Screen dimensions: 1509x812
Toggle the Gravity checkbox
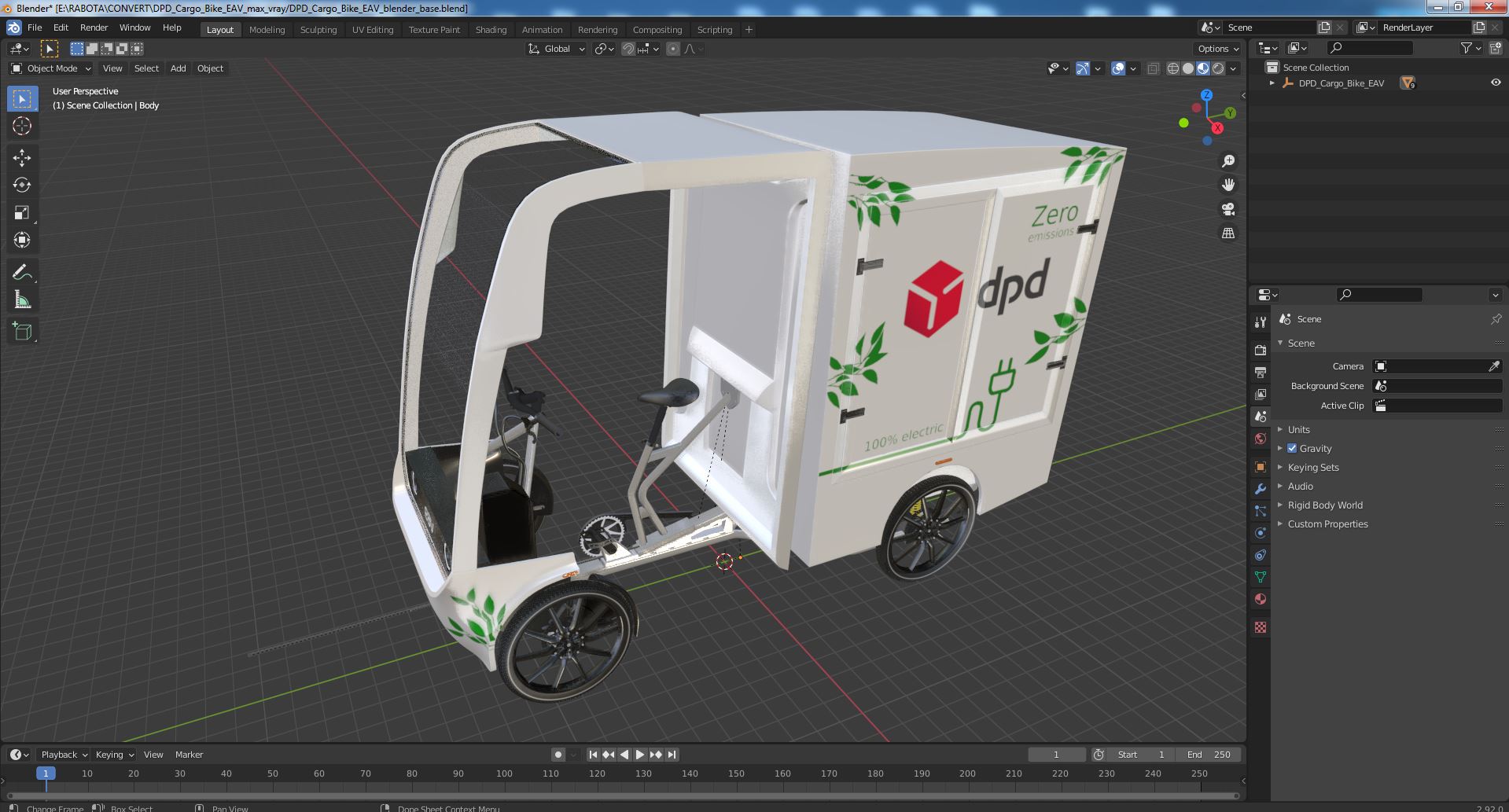point(1292,448)
